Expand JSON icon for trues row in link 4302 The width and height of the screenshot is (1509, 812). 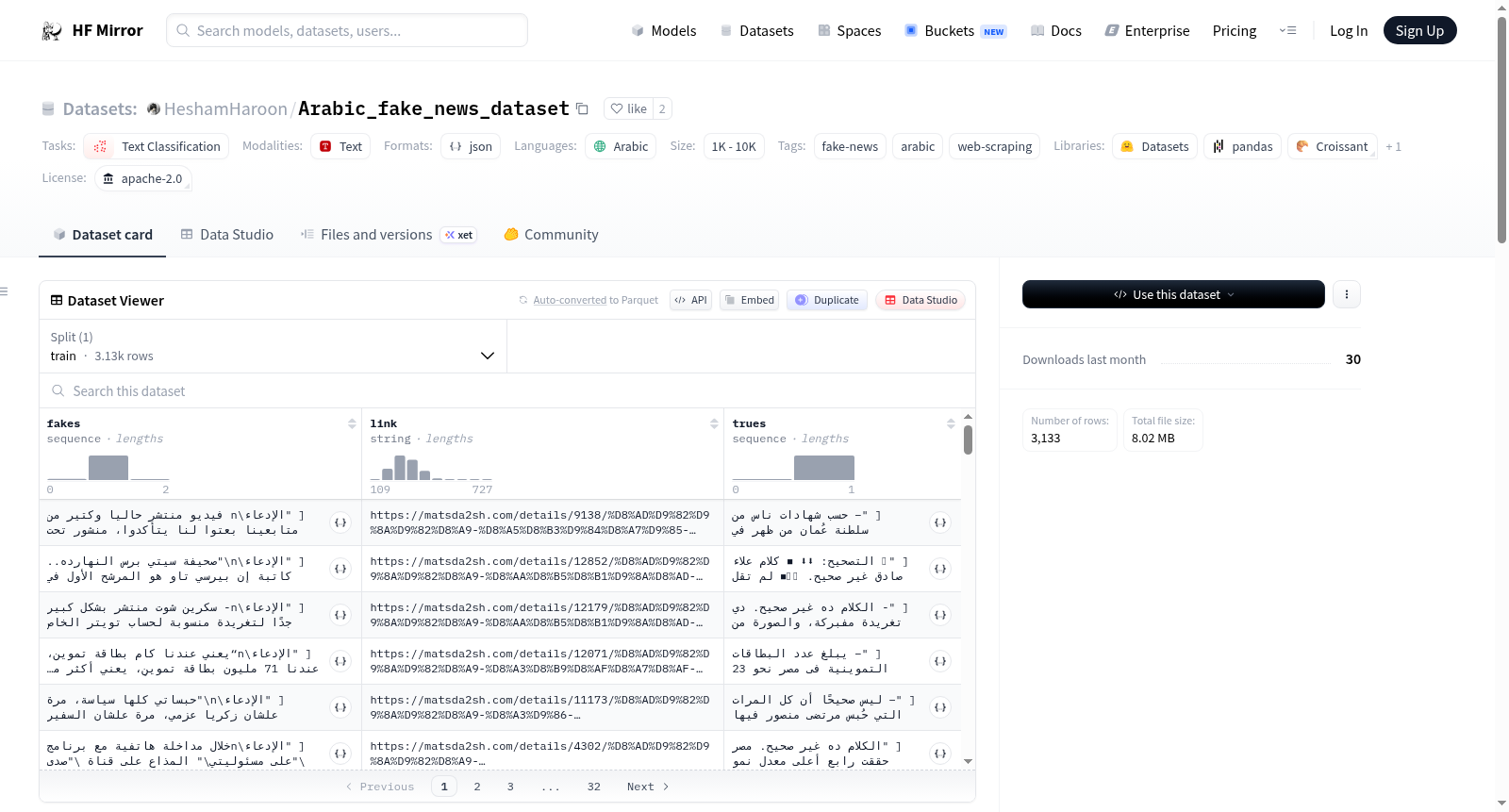click(x=940, y=754)
